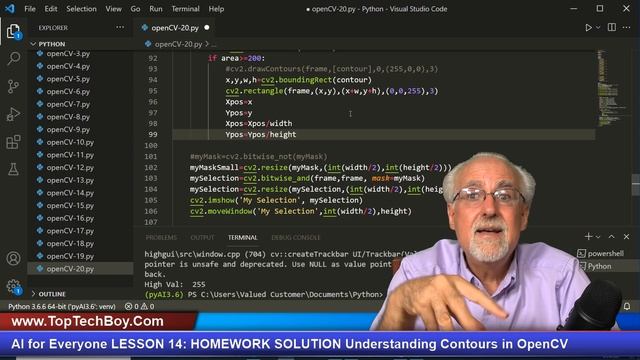Open run options dropdown beside play button
The image size is (640, 360).
coord(598,27)
